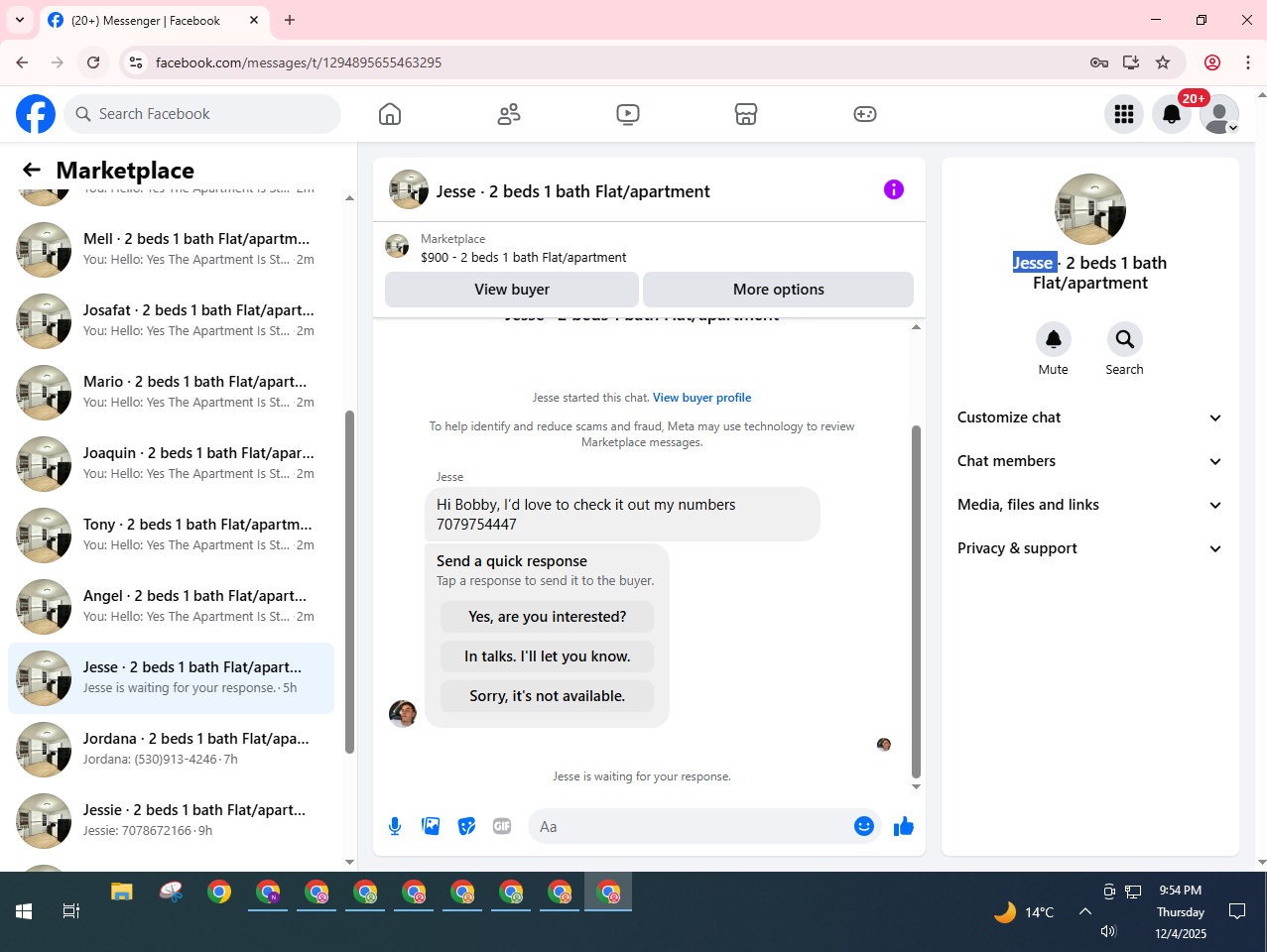Expand Media, files and links section
Viewport: 1267px width, 952px height.
coord(1089,505)
